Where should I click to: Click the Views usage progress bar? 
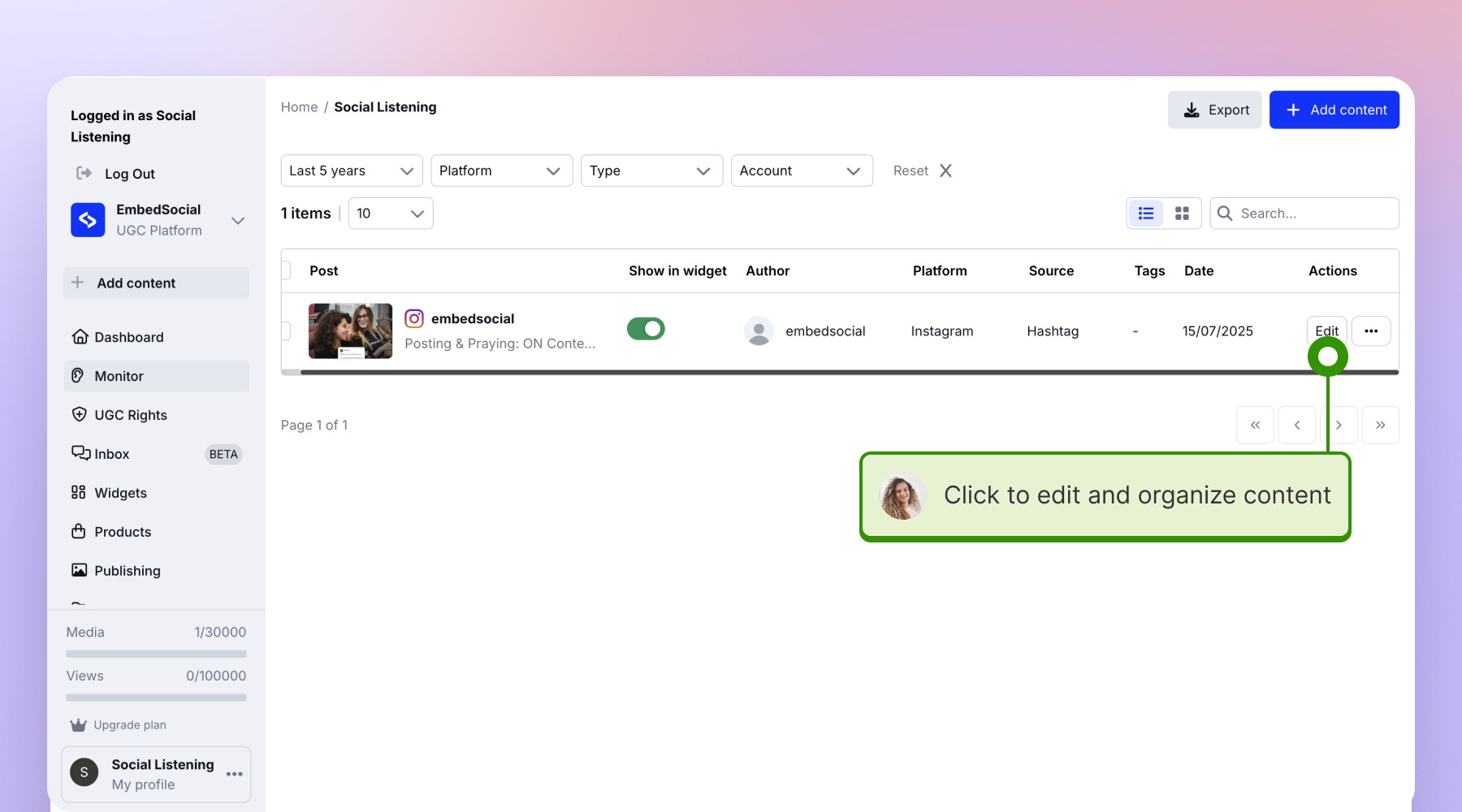[x=157, y=698]
